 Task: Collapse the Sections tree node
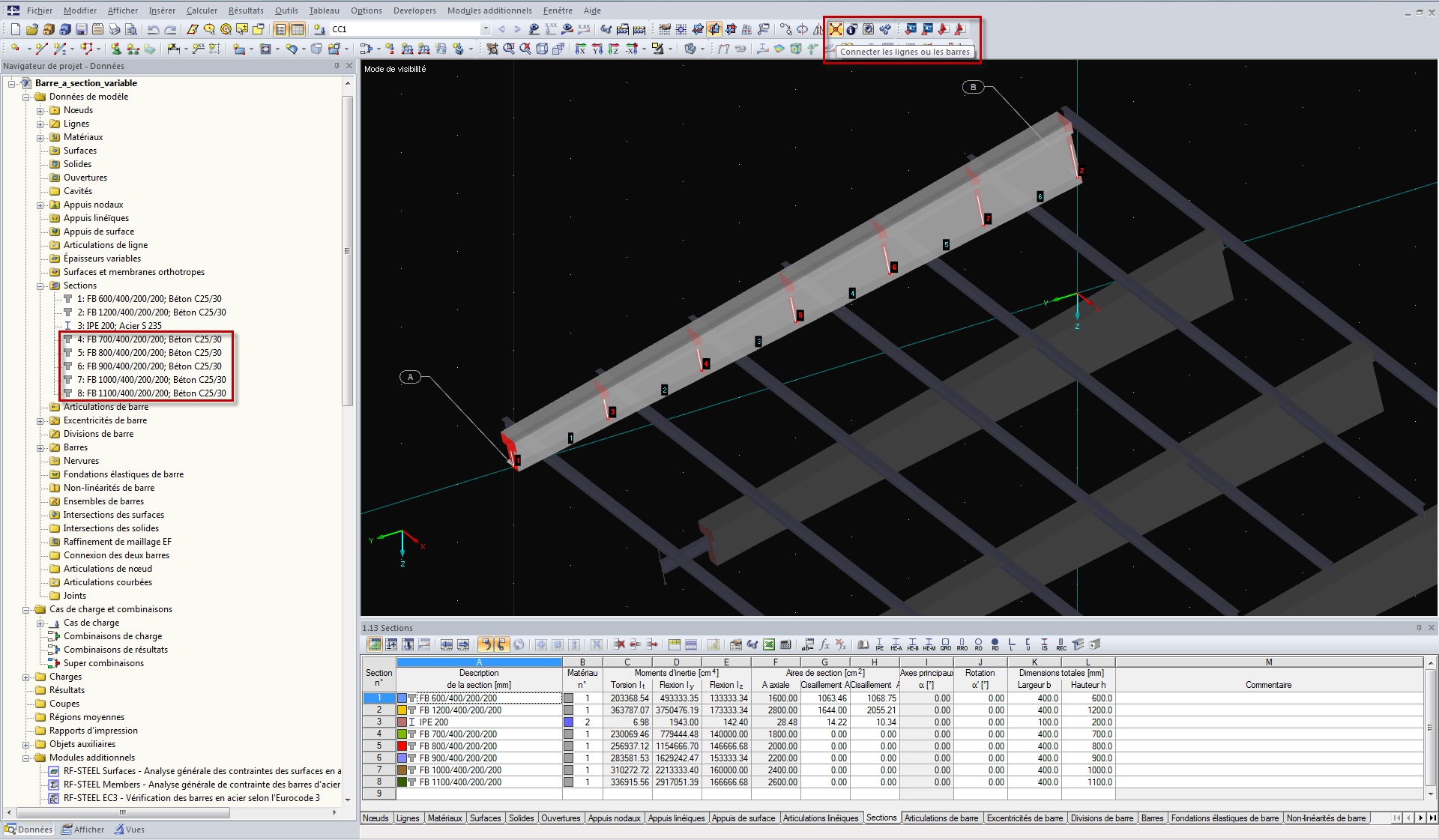tap(40, 285)
